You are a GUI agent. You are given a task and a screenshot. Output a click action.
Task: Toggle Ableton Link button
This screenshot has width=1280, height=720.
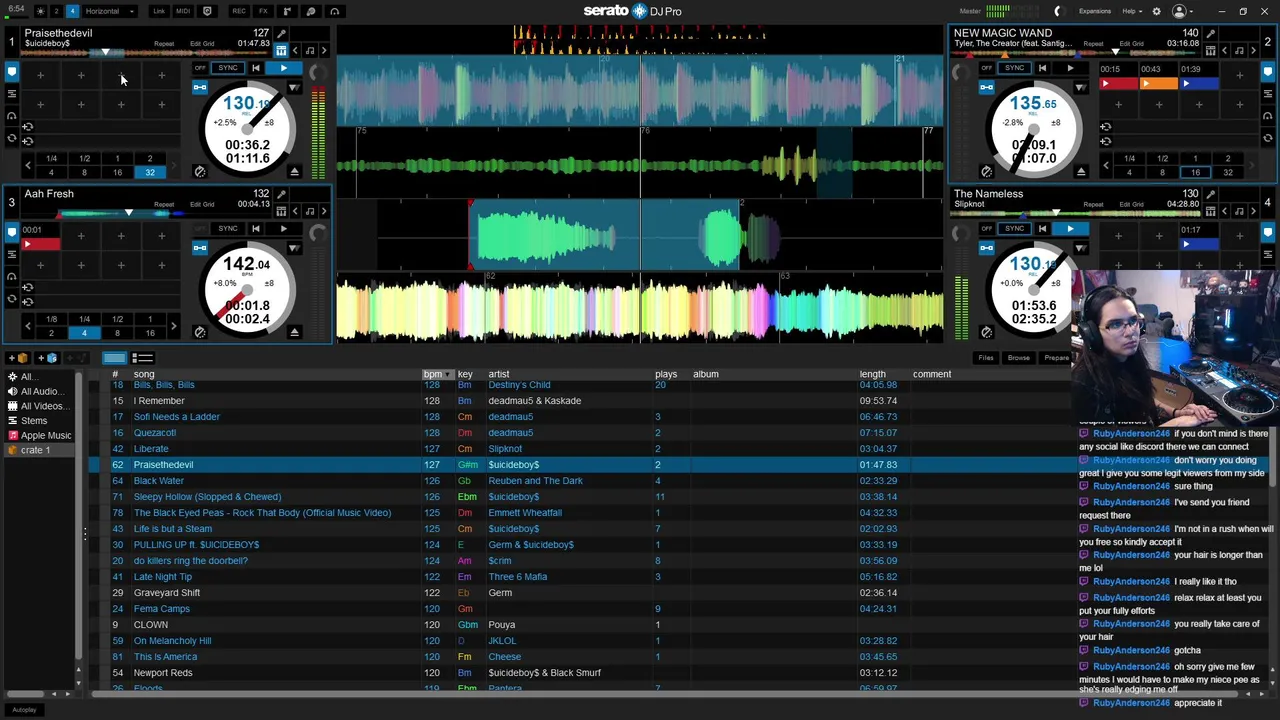click(159, 11)
